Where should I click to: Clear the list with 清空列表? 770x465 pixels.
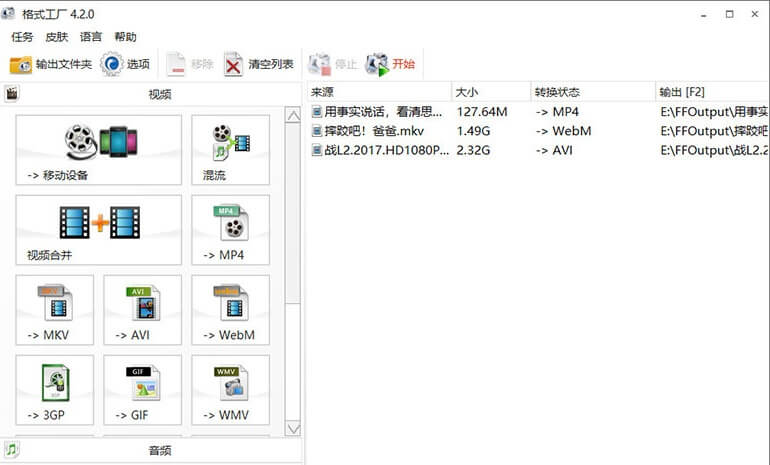tap(259, 64)
